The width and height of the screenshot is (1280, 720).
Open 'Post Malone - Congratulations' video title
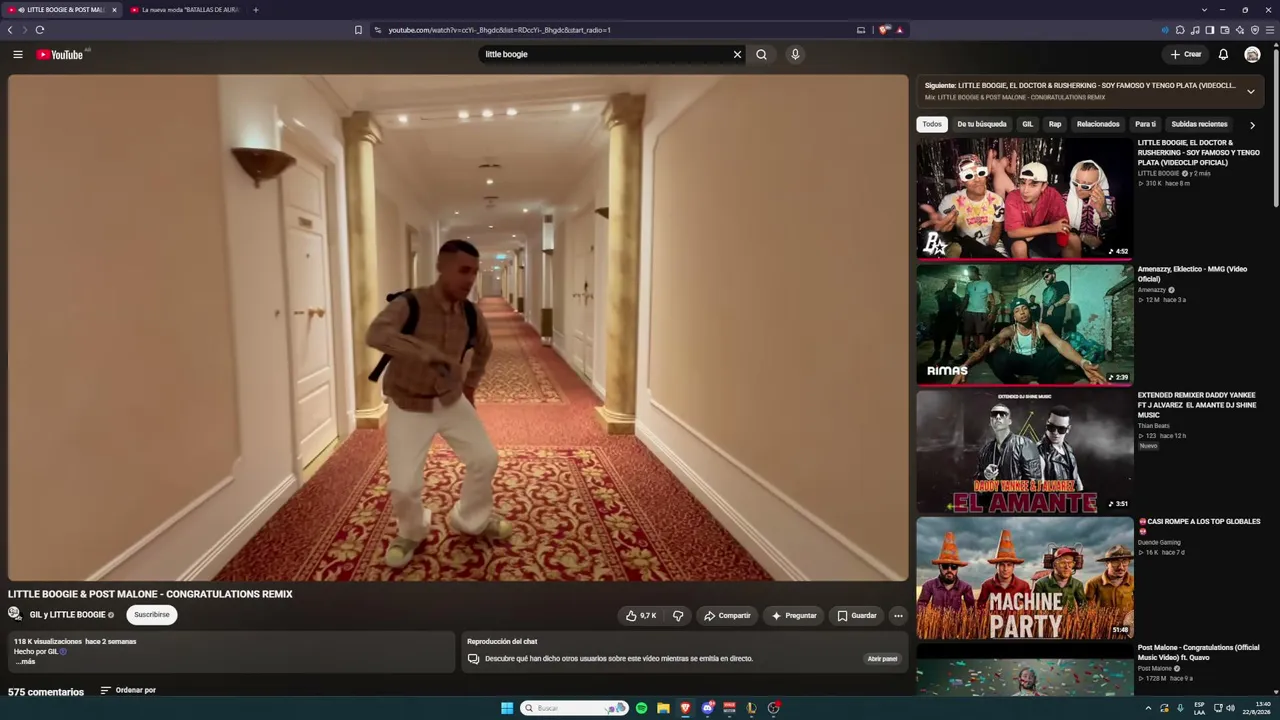coord(1198,652)
